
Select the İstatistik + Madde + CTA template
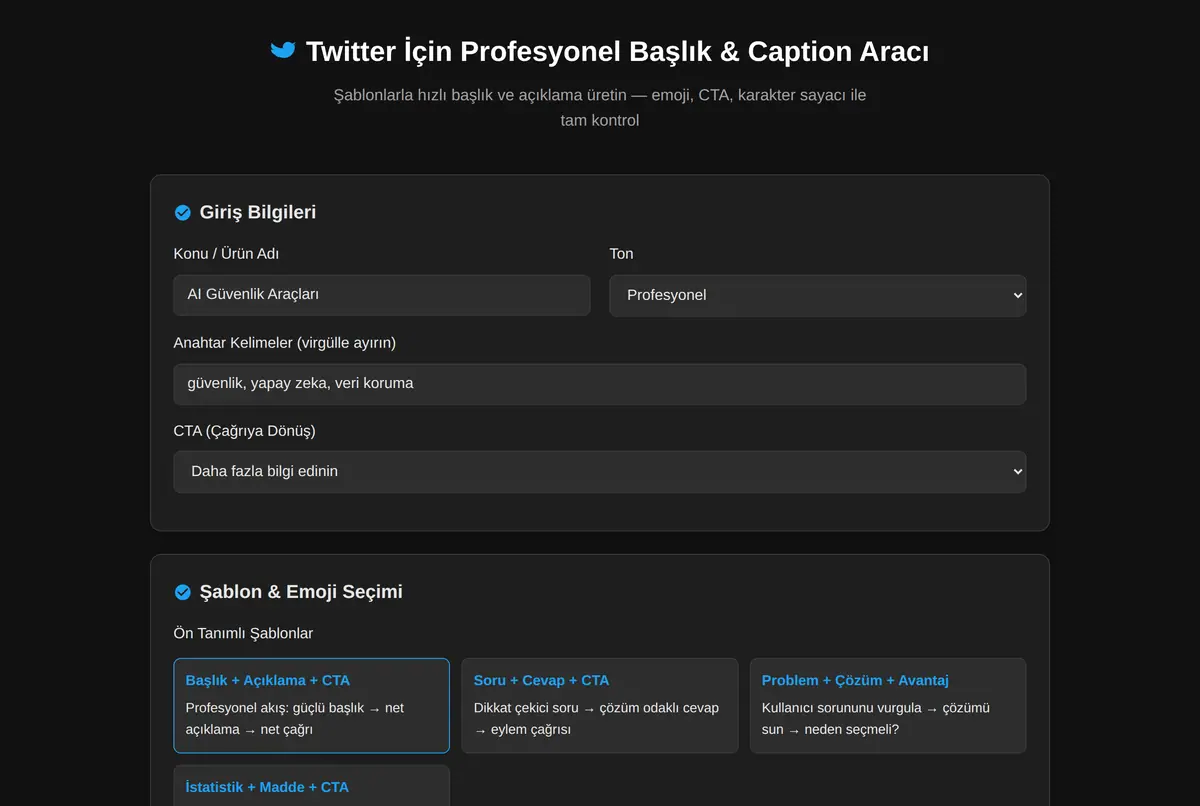(311, 786)
